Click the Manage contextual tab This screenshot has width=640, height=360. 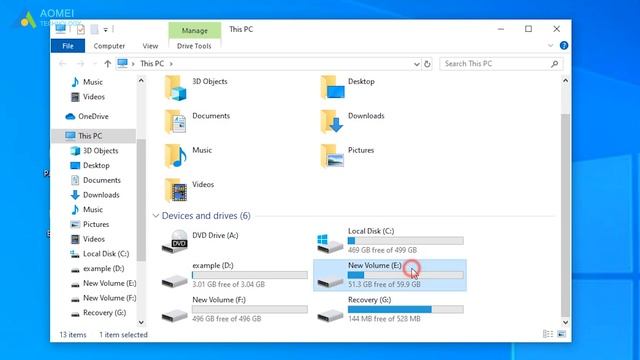[195, 30]
